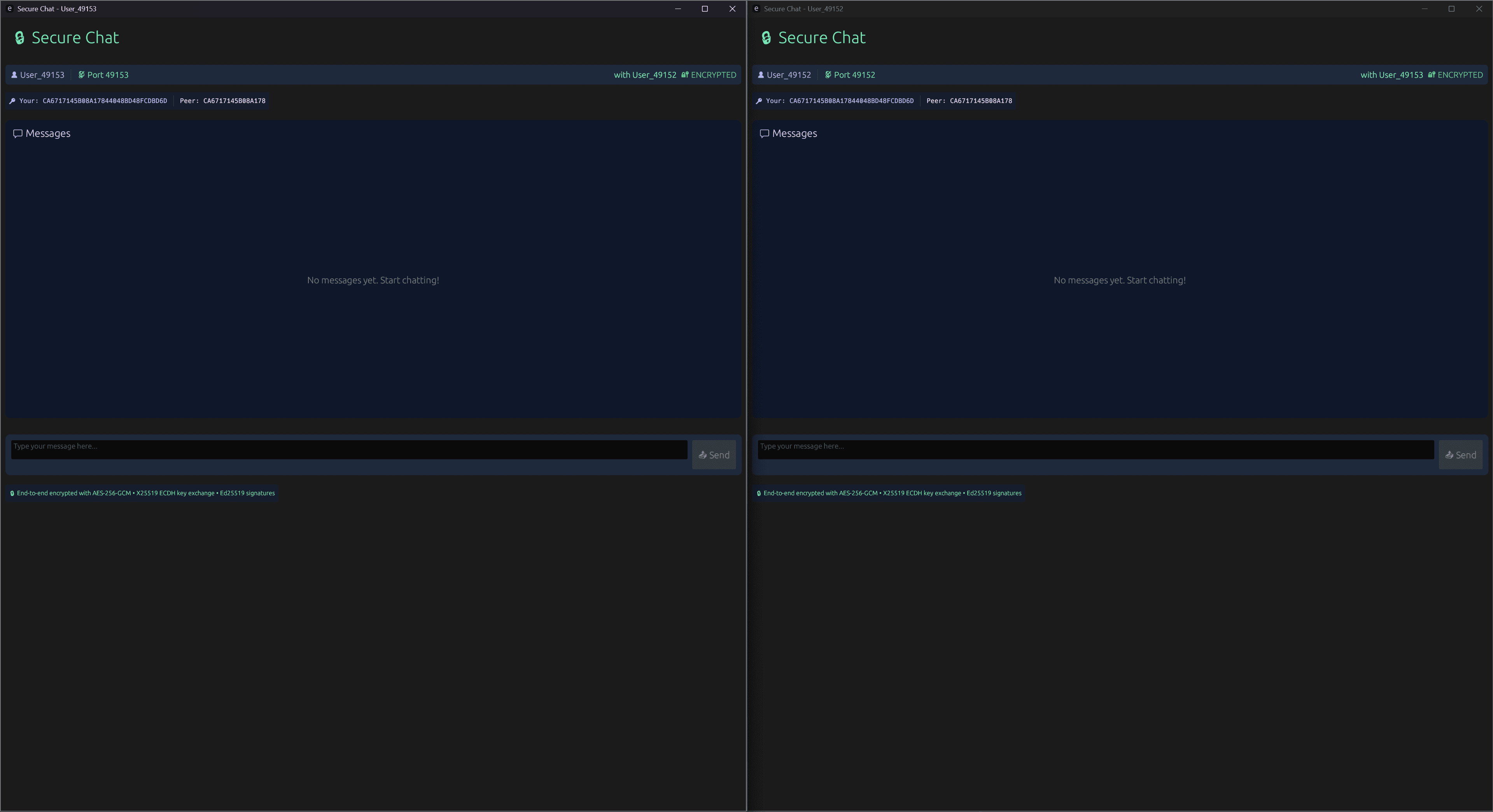Image resolution: width=1493 pixels, height=812 pixels.
Task: Click the Secure Chat lock logo in User_49152 window
Action: 766,37
